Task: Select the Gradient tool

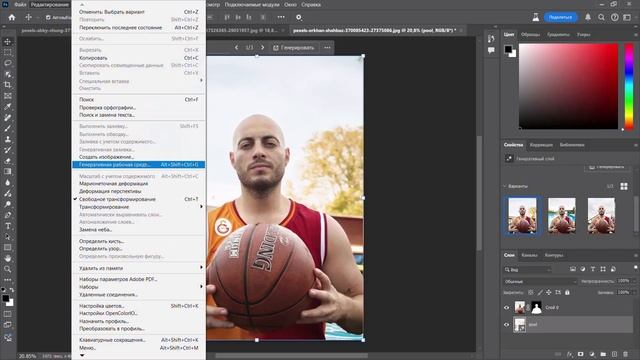Action: (x=8, y=171)
